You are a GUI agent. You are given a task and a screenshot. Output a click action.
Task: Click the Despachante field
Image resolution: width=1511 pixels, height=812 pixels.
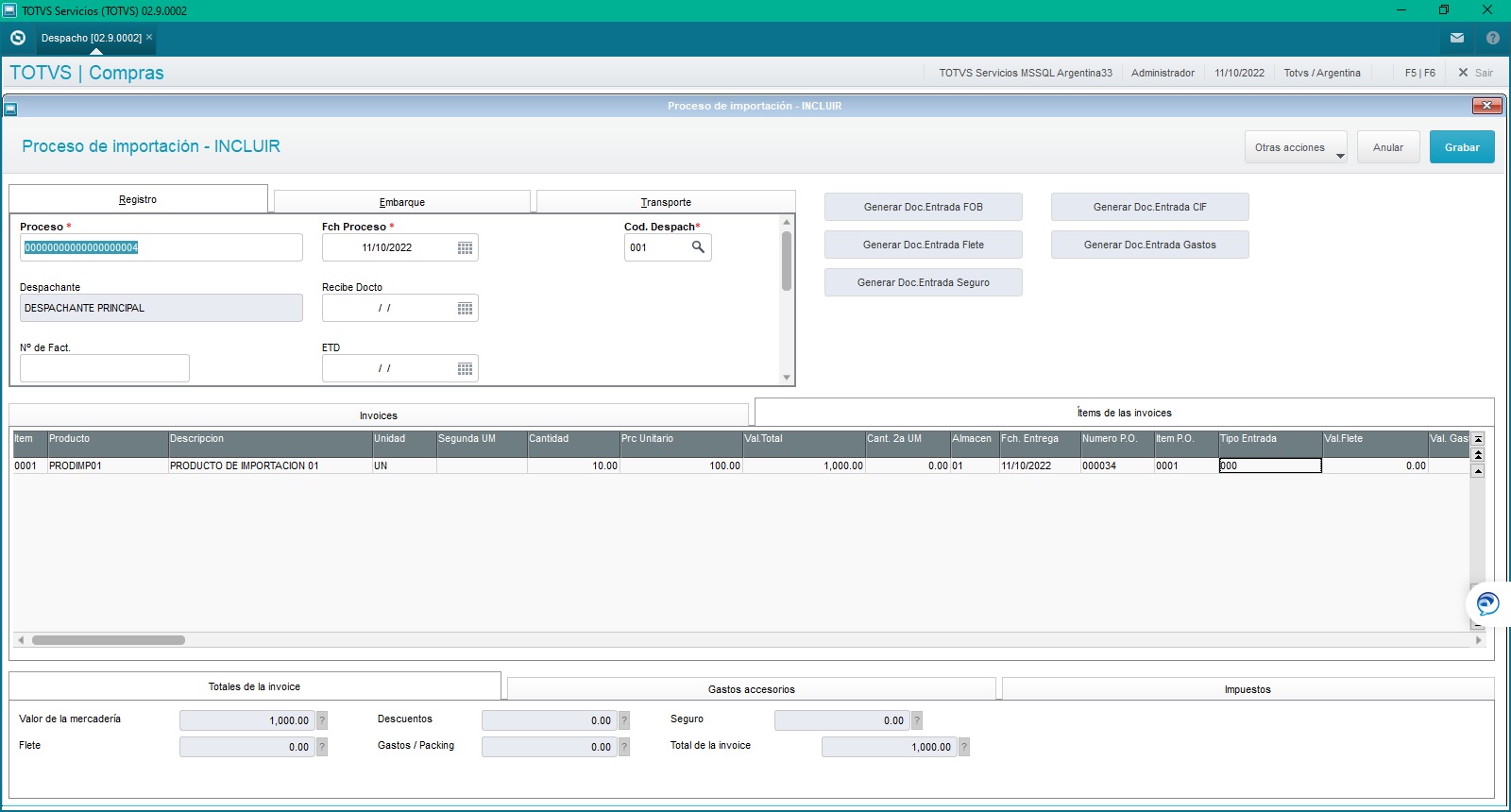coord(161,308)
